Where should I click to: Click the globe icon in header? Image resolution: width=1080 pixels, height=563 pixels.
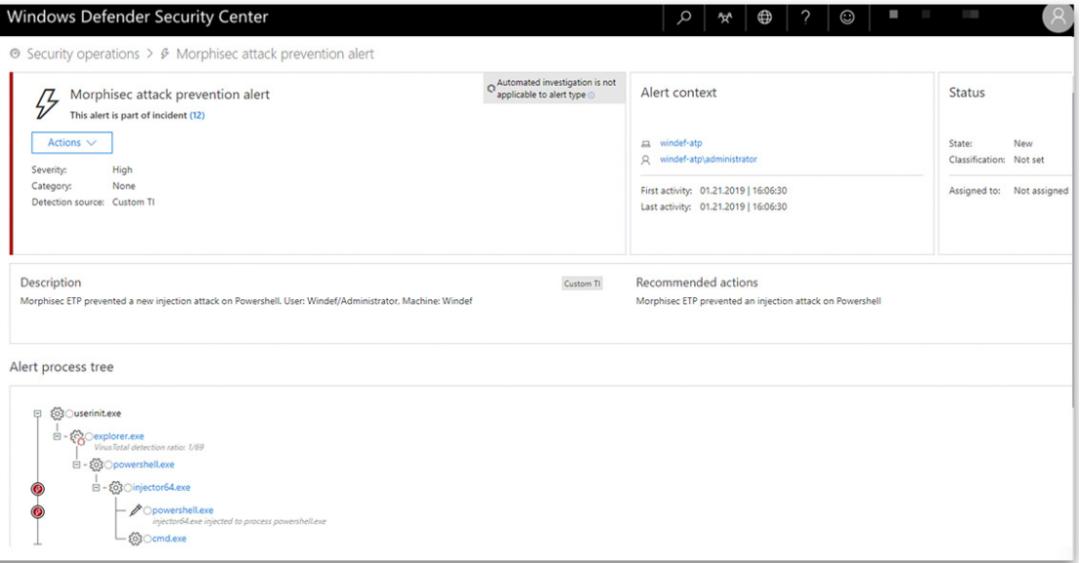click(765, 18)
